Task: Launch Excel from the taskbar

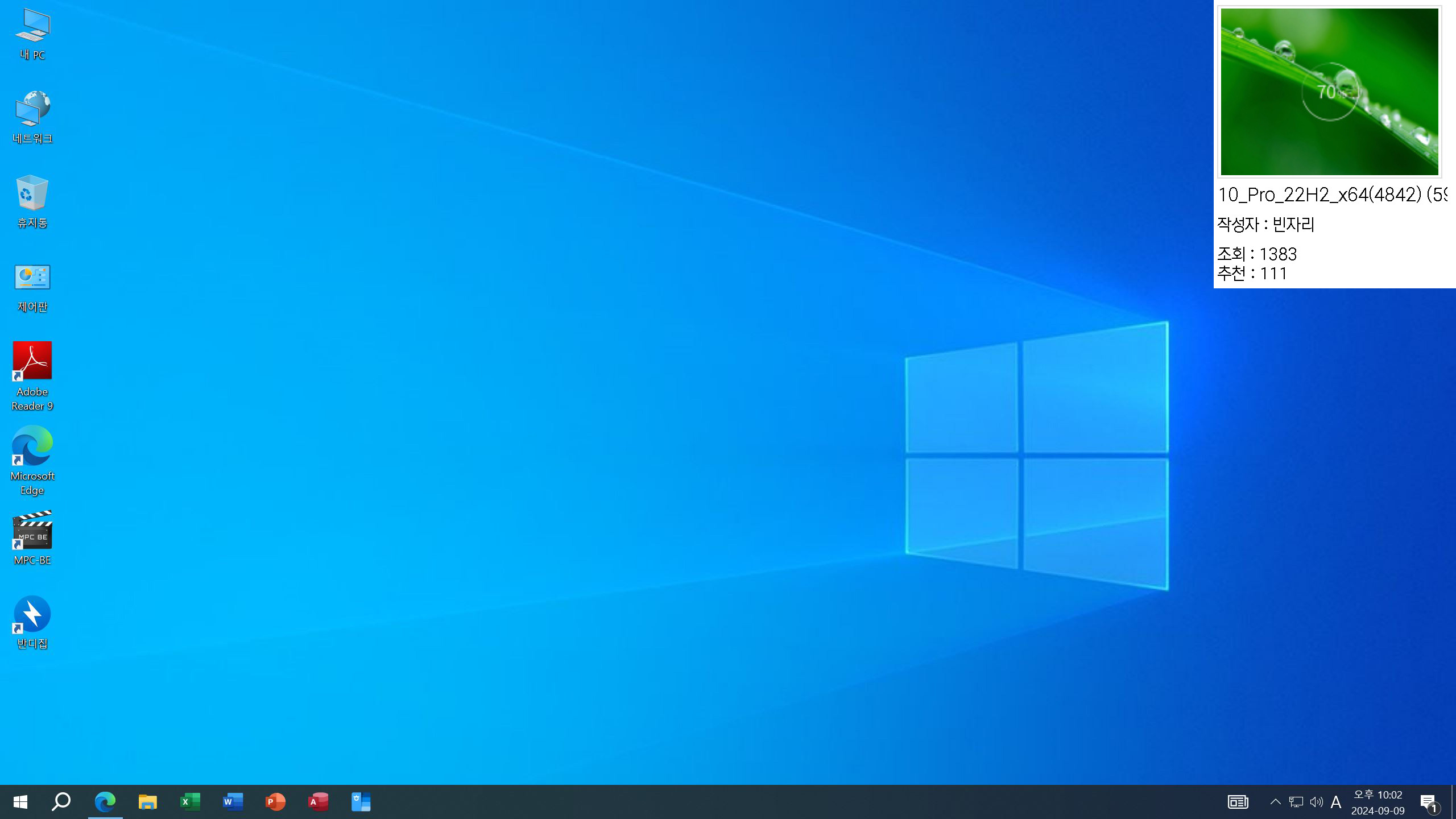Action: pyautogui.click(x=190, y=802)
